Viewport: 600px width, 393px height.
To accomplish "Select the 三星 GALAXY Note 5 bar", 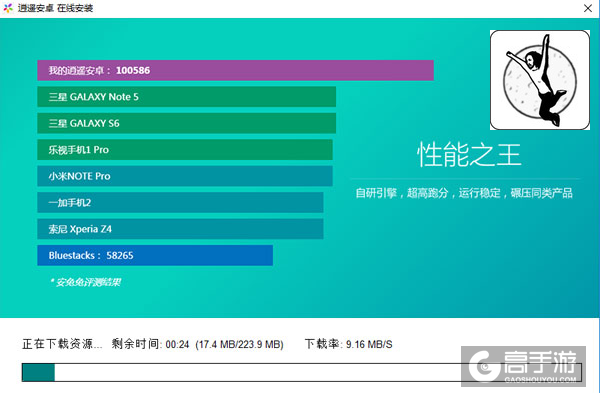I will click(187, 97).
